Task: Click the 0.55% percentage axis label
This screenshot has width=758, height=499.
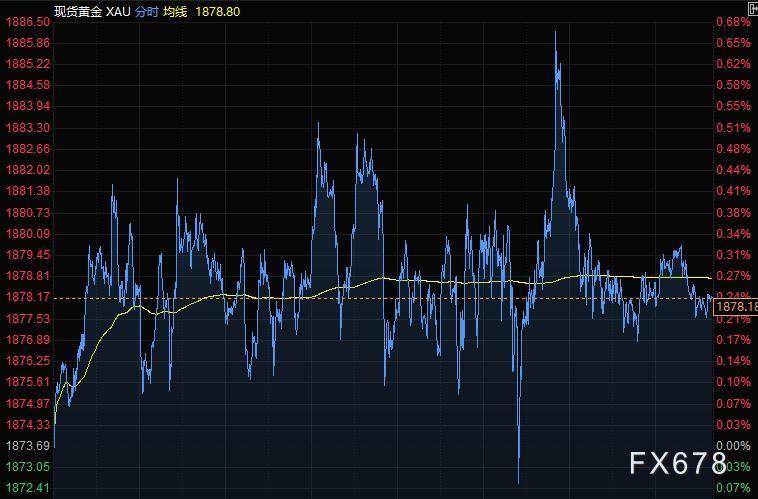Action: point(733,106)
